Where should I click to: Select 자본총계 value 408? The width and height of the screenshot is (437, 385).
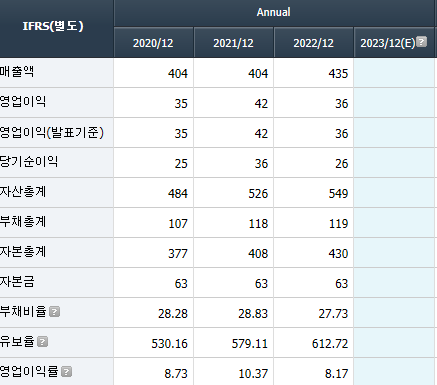click(x=258, y=254)
